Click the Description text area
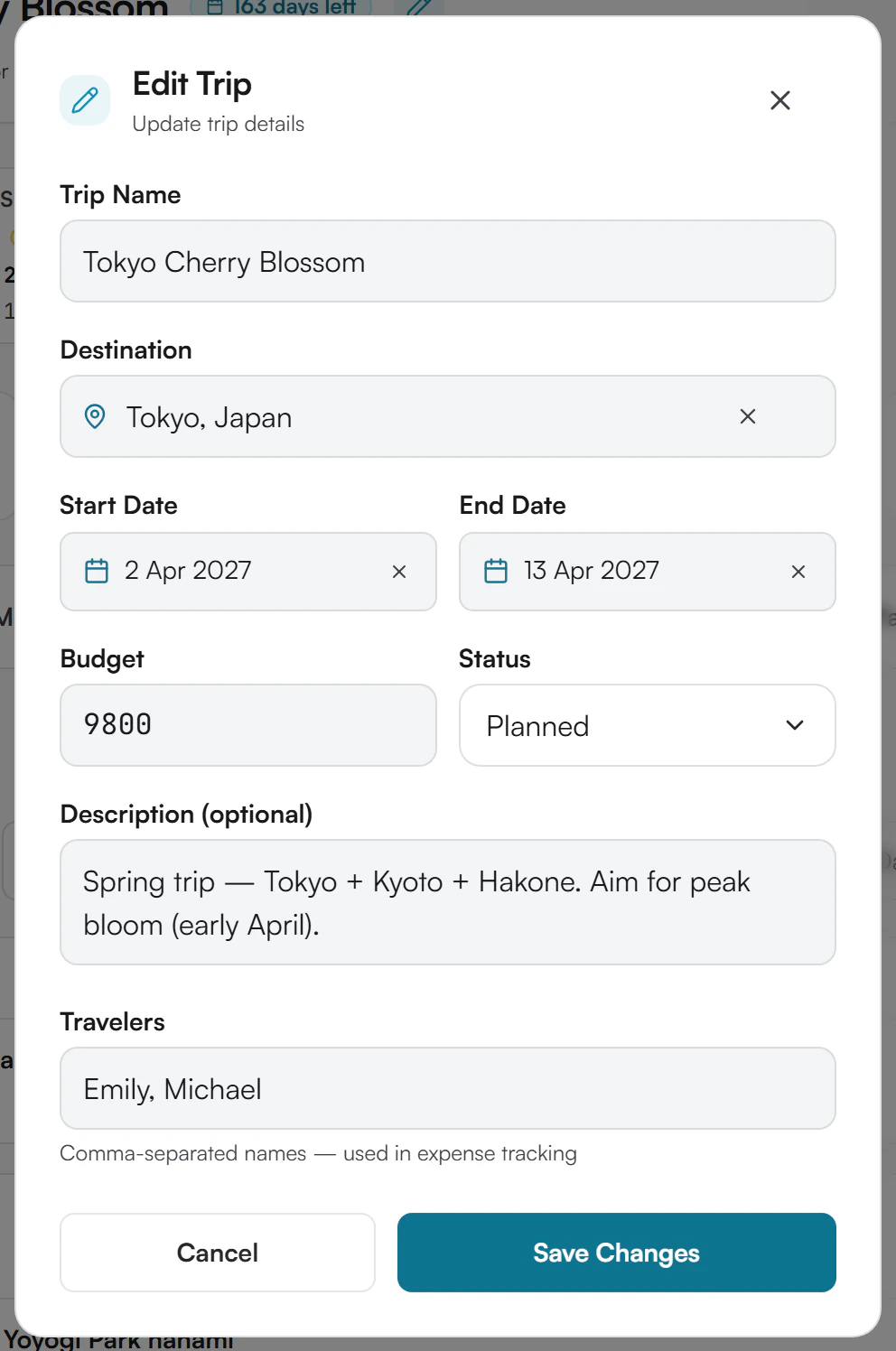The image size is (896, 1351). pyautogui.click(x=448, y=902)
